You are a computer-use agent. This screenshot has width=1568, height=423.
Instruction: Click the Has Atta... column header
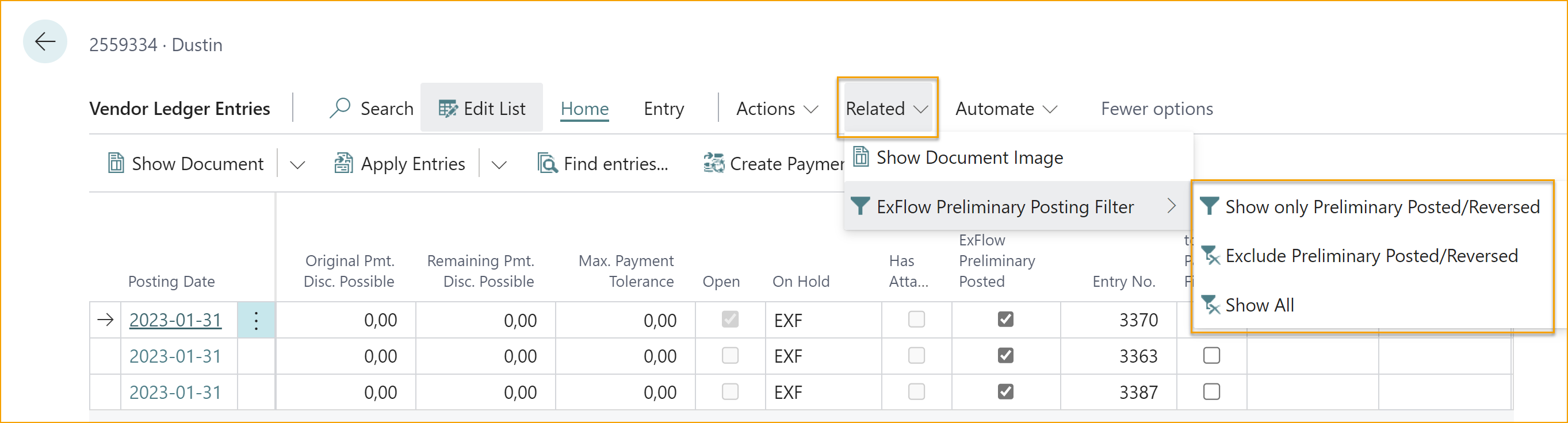(908, 271)
